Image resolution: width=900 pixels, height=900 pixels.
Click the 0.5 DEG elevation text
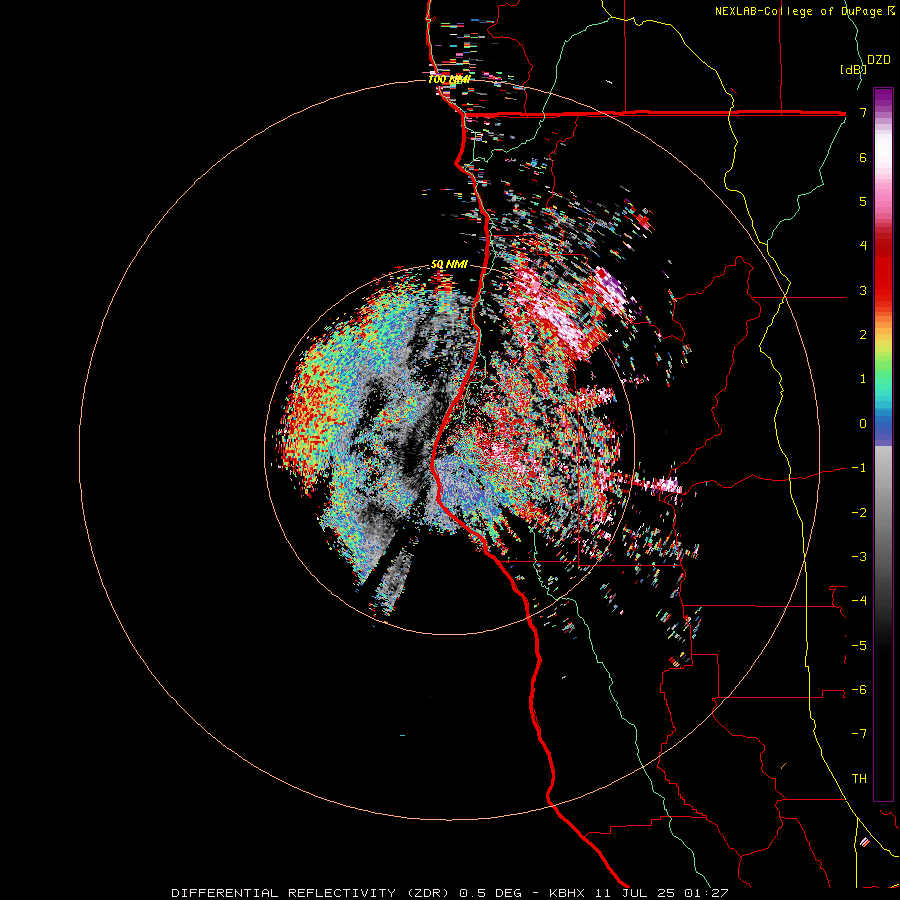490,893
